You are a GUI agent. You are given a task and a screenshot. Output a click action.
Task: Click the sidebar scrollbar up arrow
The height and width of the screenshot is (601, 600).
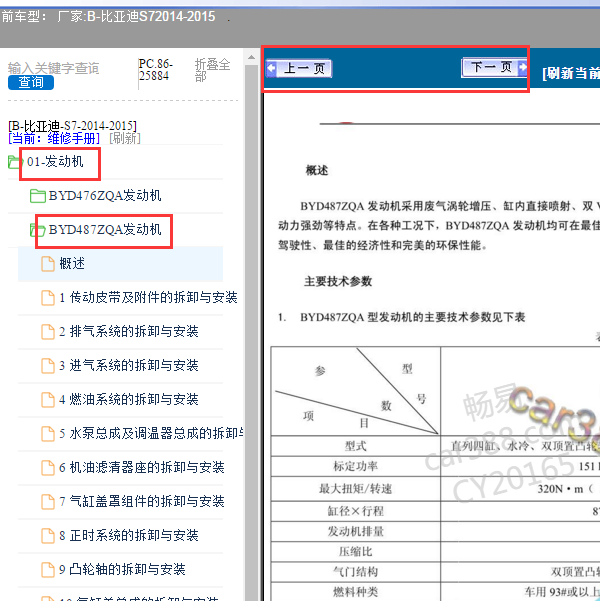252,57
